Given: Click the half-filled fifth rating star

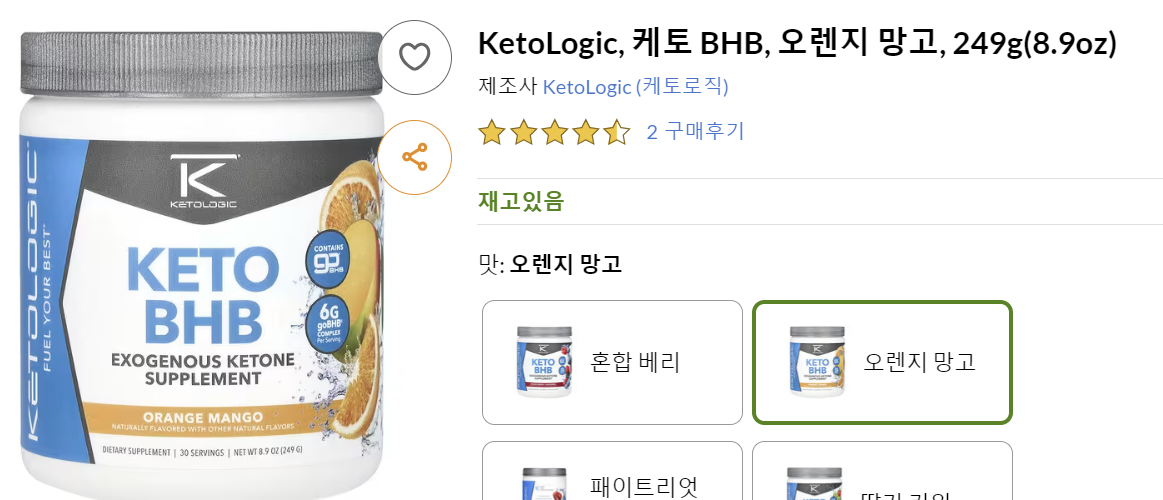Looking at the screenshot, I should tap(617, 132).
